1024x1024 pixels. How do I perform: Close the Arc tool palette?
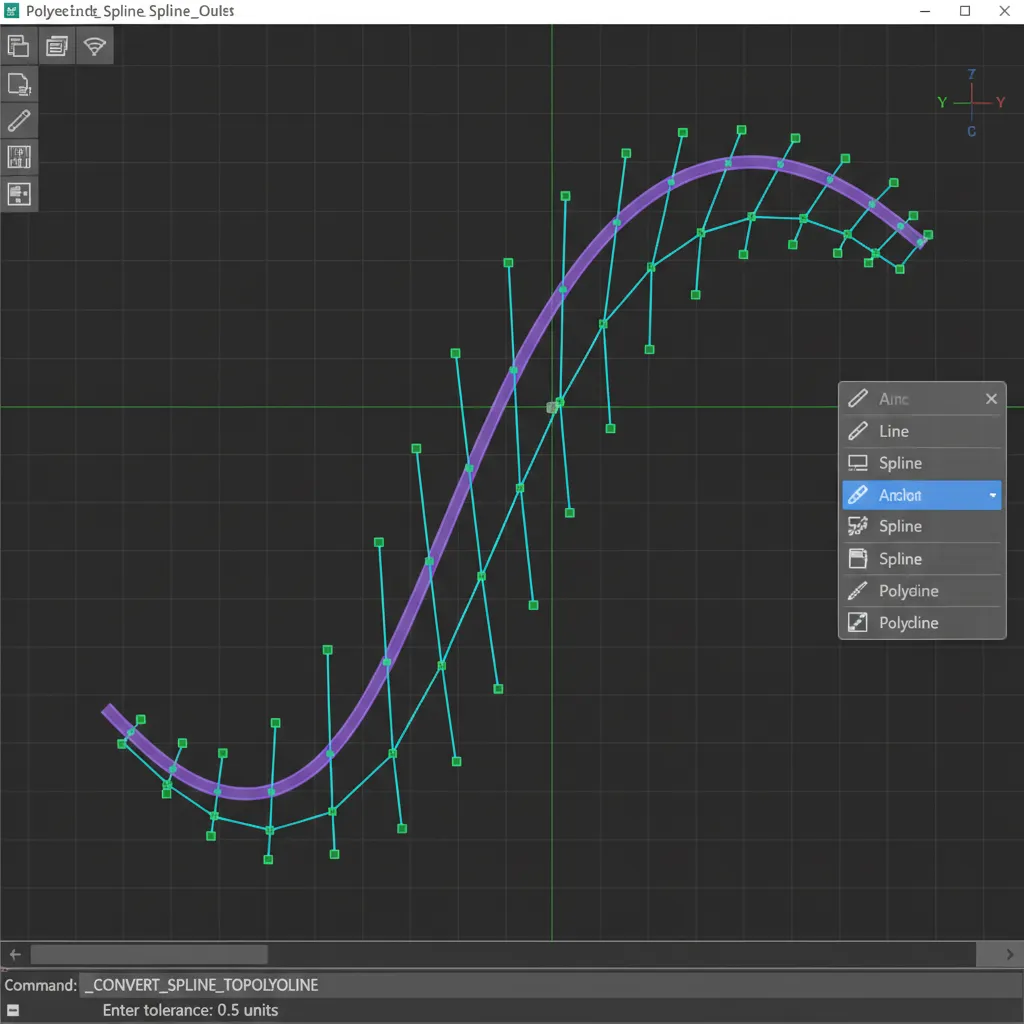click(x=991, y=398)
